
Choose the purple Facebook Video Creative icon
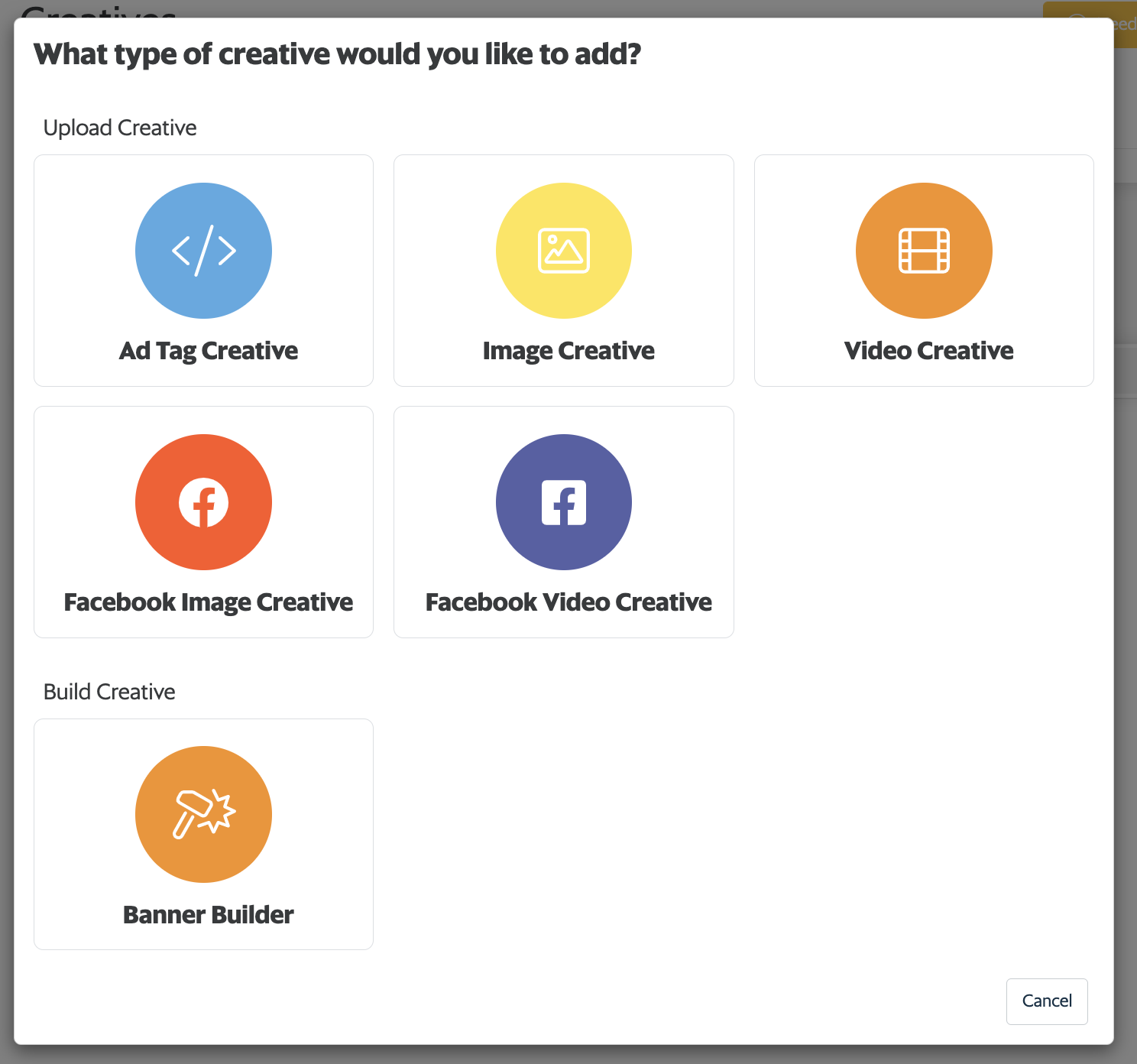564,502
